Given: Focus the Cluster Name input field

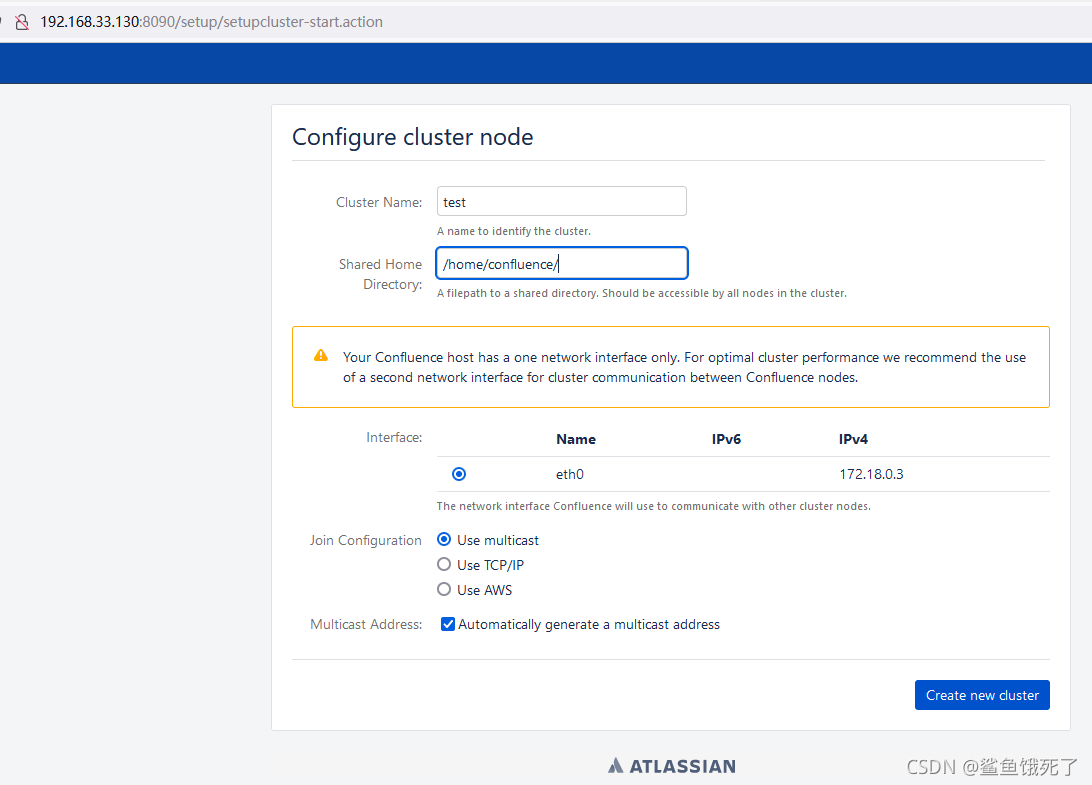Looking at the screenshot, I should click(561, 201).
